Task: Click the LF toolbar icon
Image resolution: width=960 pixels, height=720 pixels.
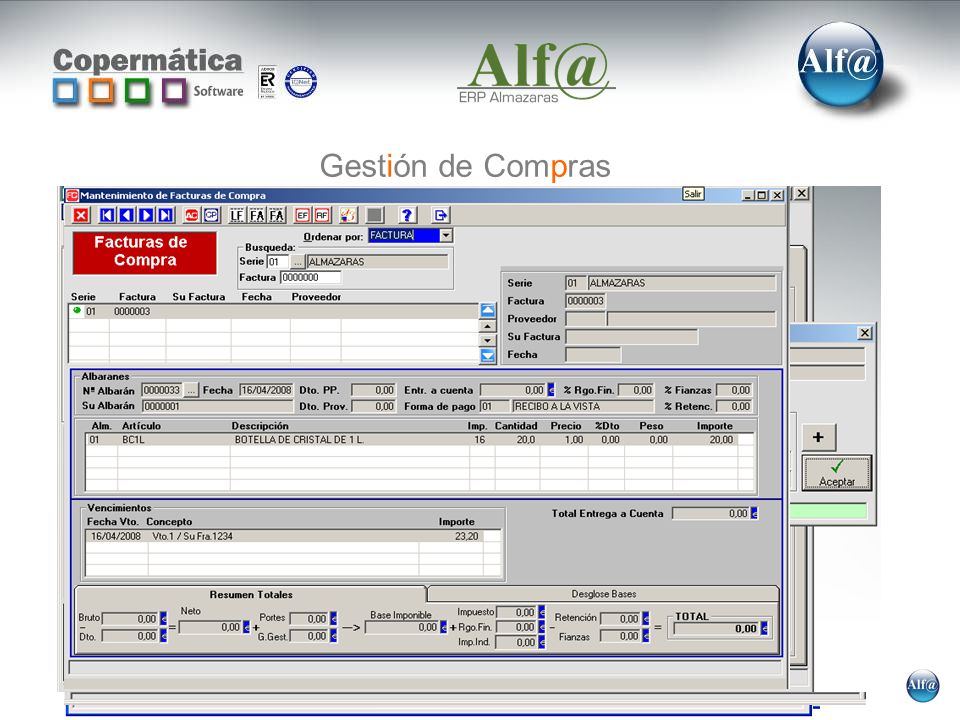Action: (237, 215)
